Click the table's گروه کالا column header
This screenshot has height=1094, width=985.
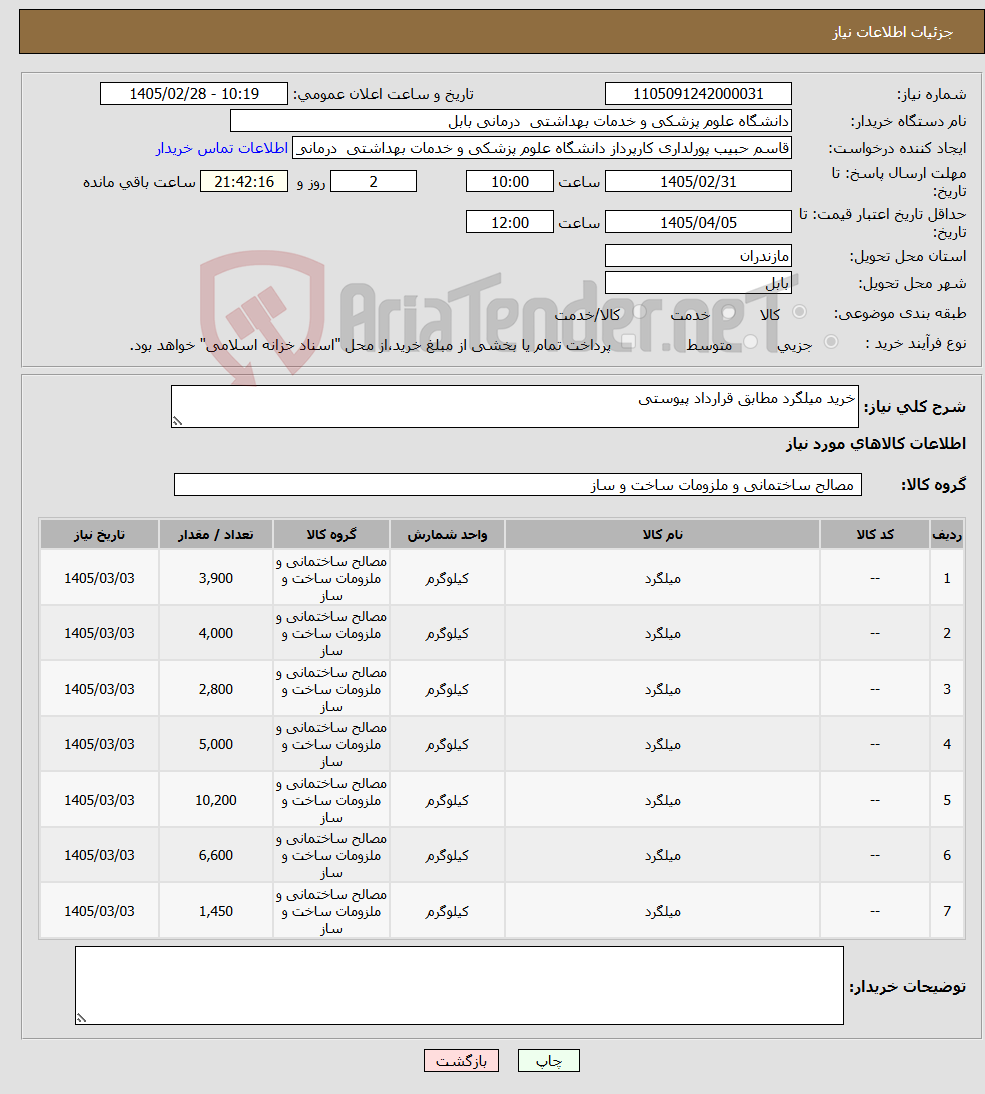331,534
